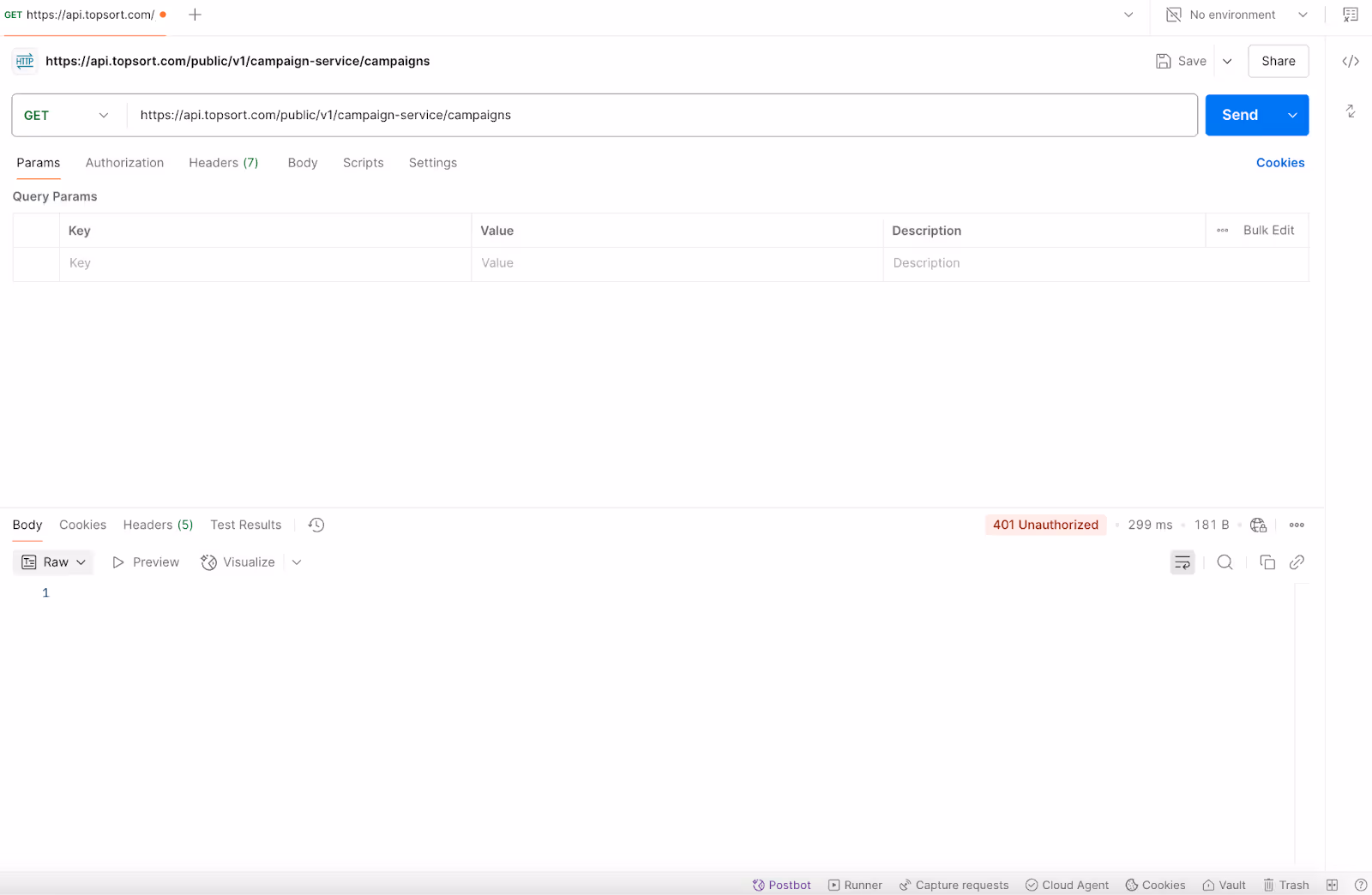The image size is (1372, 895).
Task: Click the HTTP request type icon
Action: coord(25,61)
